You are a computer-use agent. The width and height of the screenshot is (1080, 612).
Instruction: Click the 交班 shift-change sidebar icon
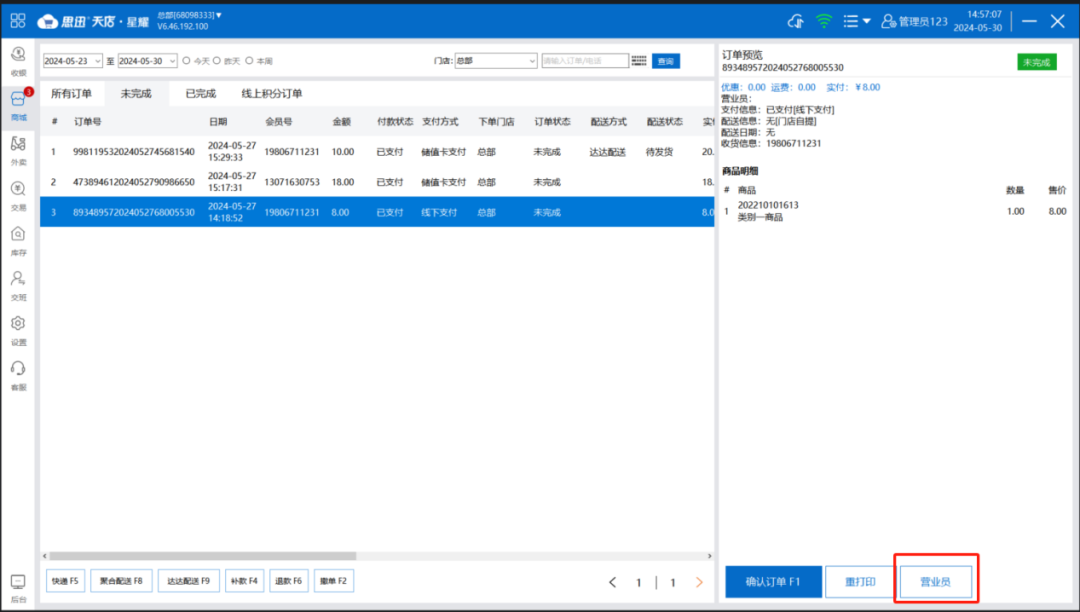(x=16, y=286)
